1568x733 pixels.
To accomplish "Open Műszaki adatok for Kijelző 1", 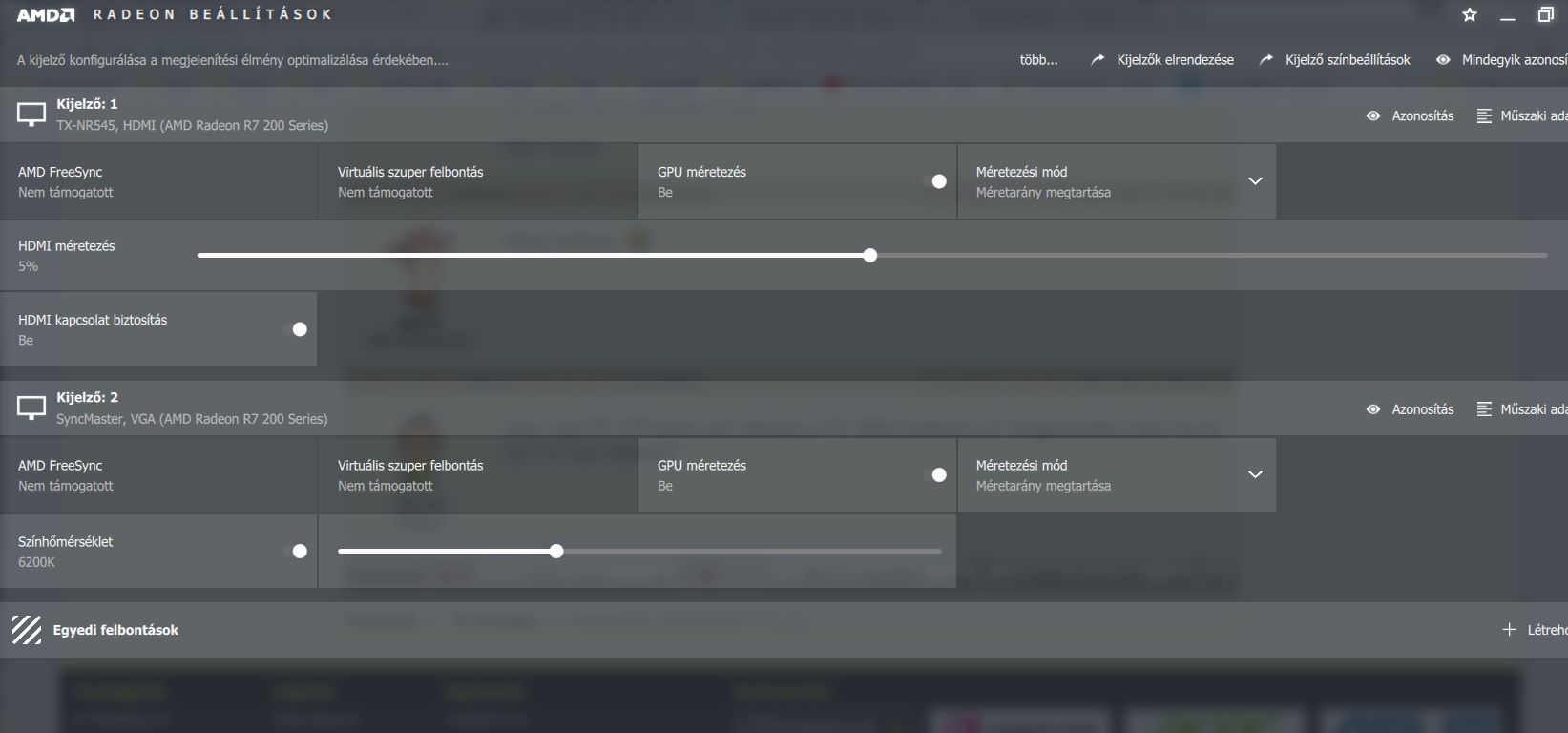I will [1534, 115].
